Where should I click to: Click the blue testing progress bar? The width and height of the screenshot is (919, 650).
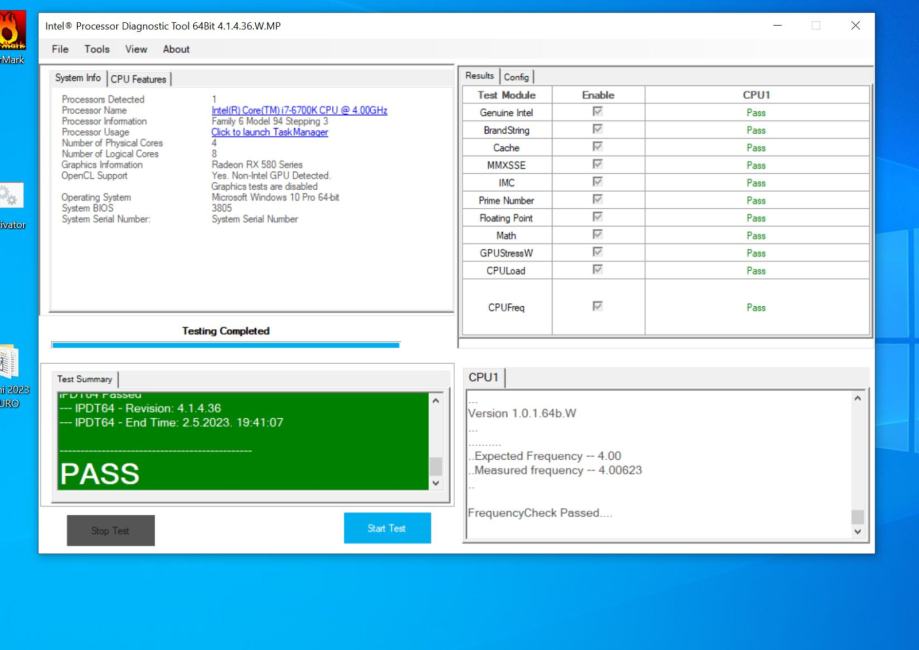click(x=222, y=344)
